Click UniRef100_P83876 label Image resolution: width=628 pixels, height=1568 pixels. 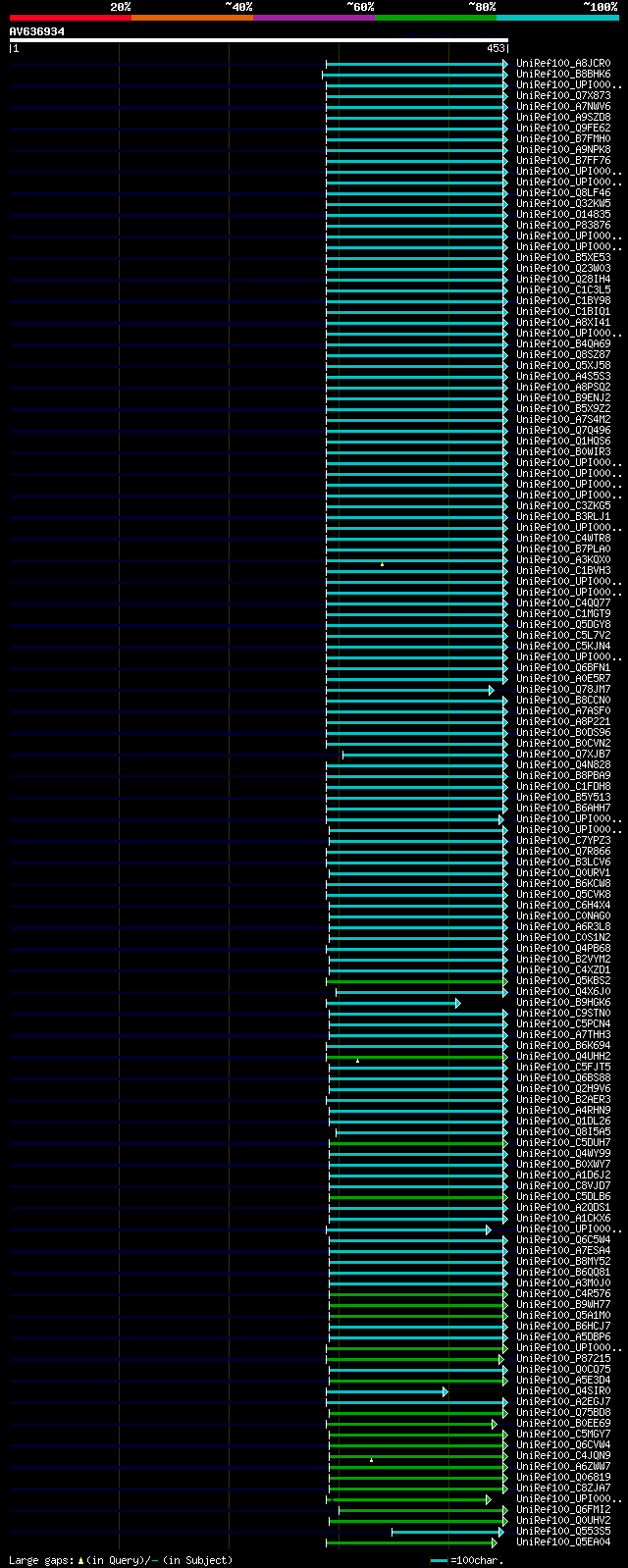coord(563,226)
